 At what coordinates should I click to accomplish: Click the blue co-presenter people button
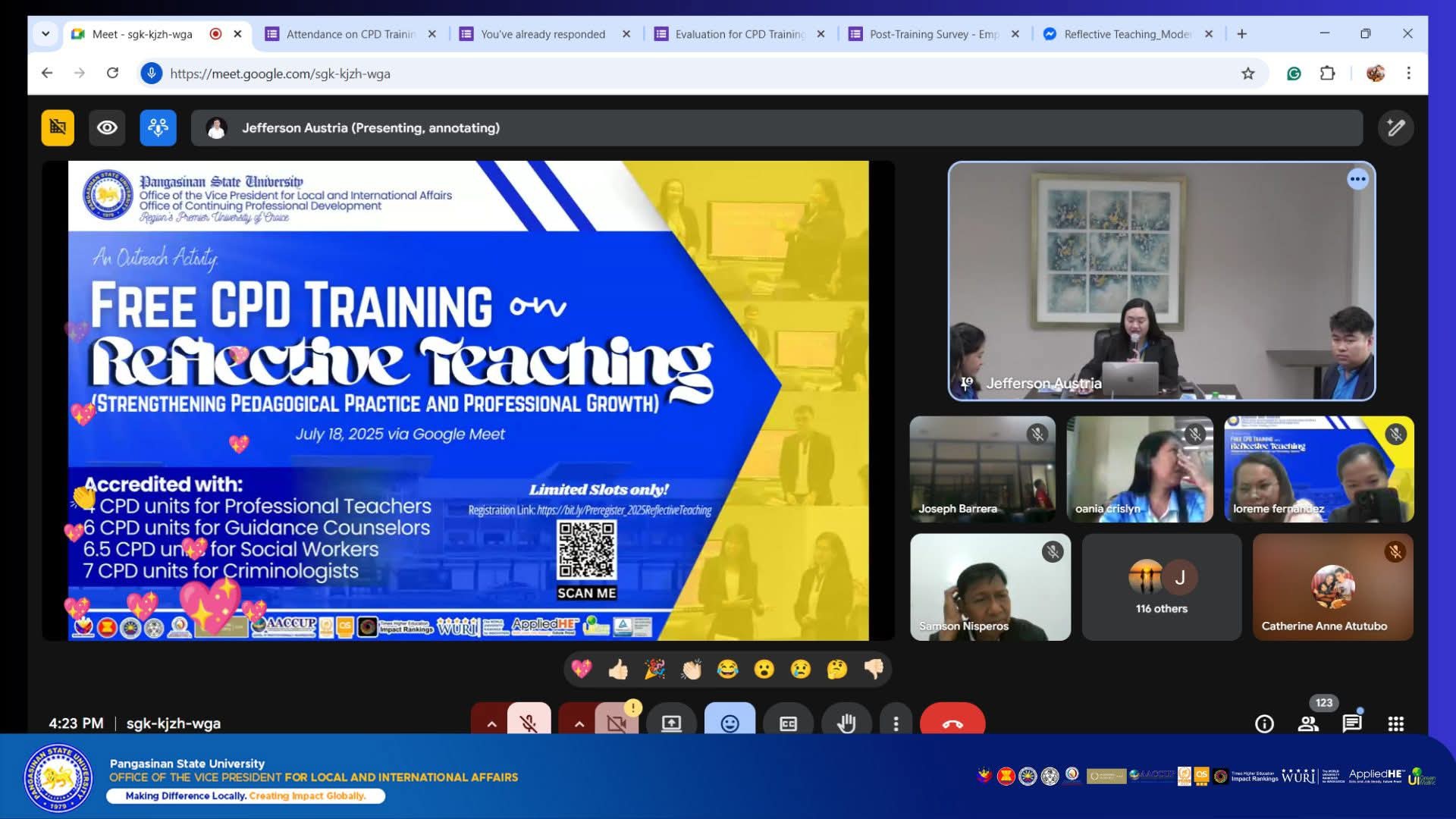158,127
